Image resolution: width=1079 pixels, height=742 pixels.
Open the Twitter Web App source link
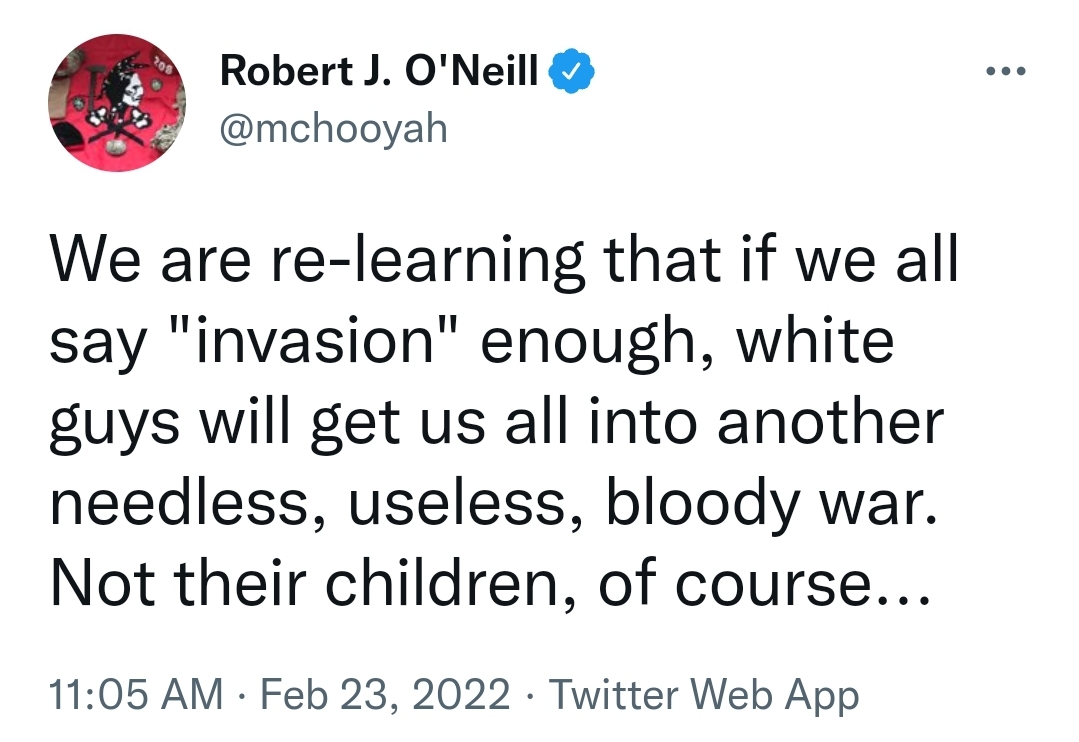pos(704,694)
